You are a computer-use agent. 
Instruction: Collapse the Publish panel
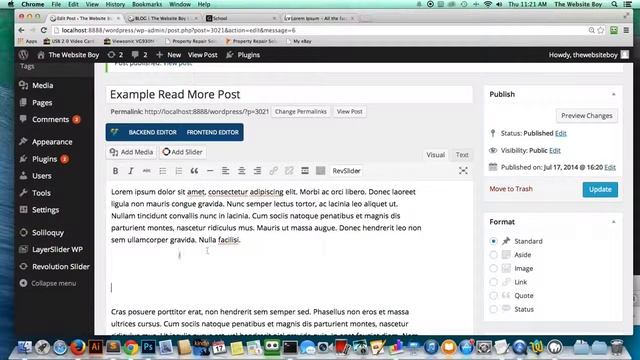point(613,94)
